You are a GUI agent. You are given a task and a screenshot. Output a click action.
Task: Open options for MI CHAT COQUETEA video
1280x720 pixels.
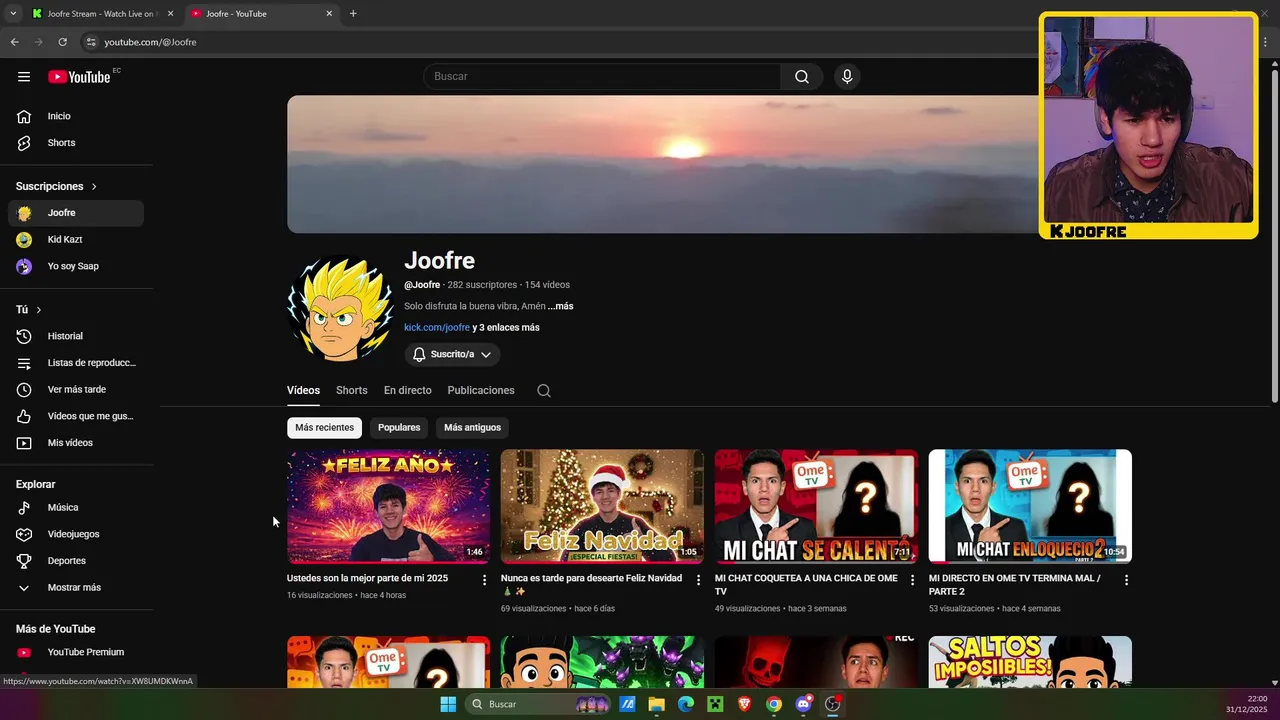tap(912, 580)
